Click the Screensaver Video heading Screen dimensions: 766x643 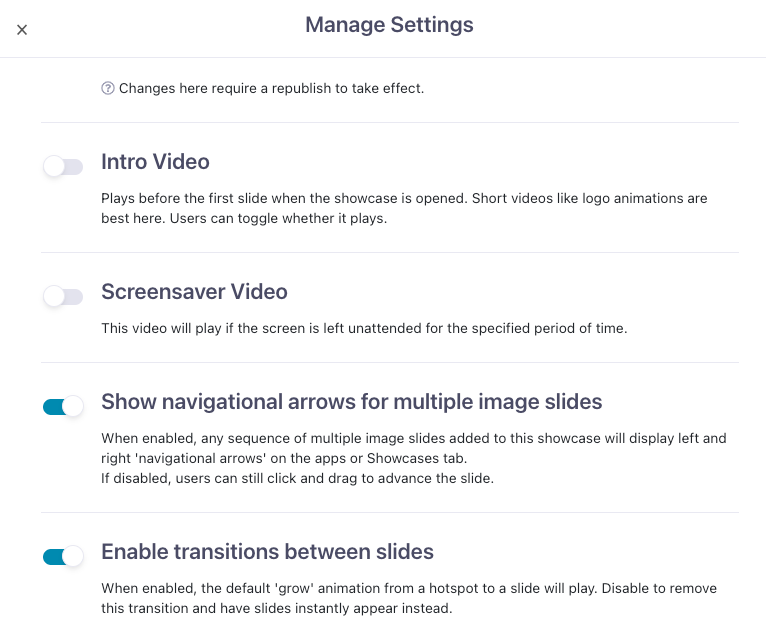(x=194, y=292)
